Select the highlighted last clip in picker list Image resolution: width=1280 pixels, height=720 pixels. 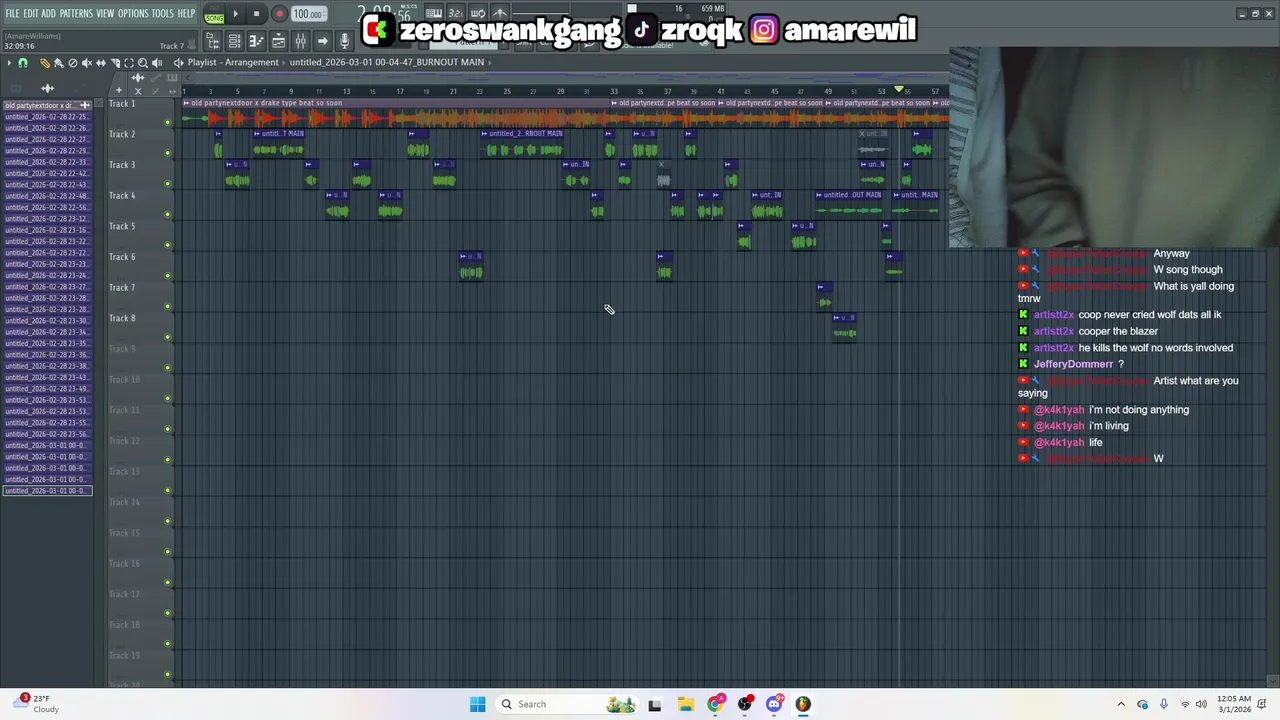click(x=47, y=491)
